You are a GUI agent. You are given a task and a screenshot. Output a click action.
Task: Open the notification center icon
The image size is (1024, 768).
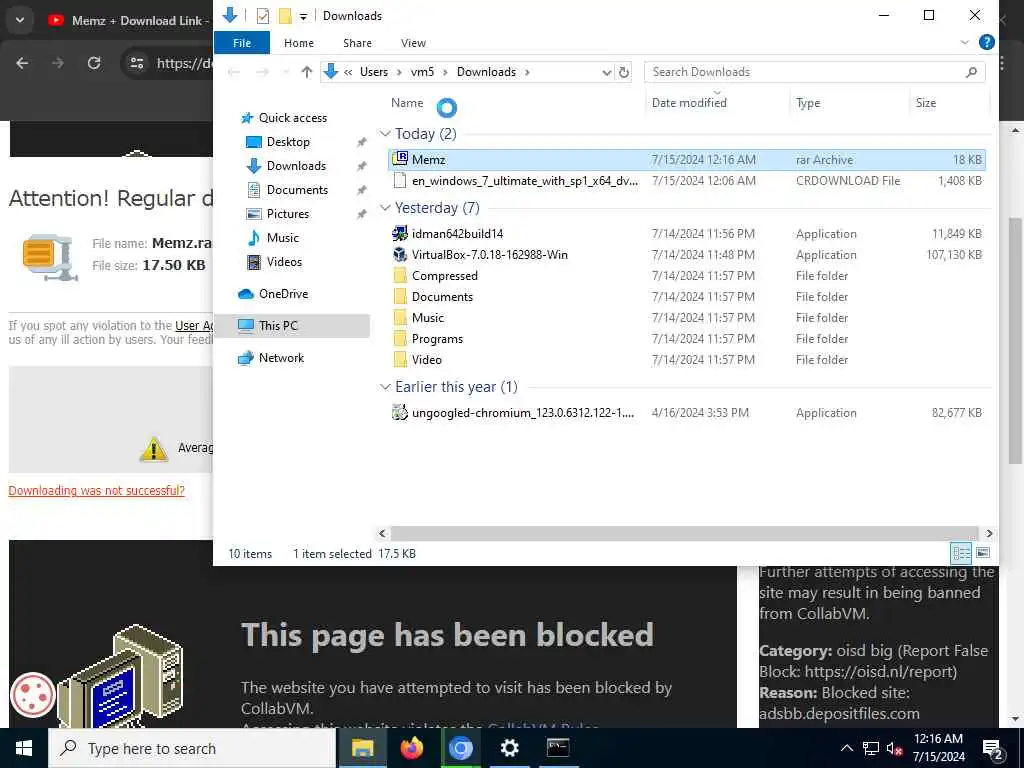tap(992, 748)
